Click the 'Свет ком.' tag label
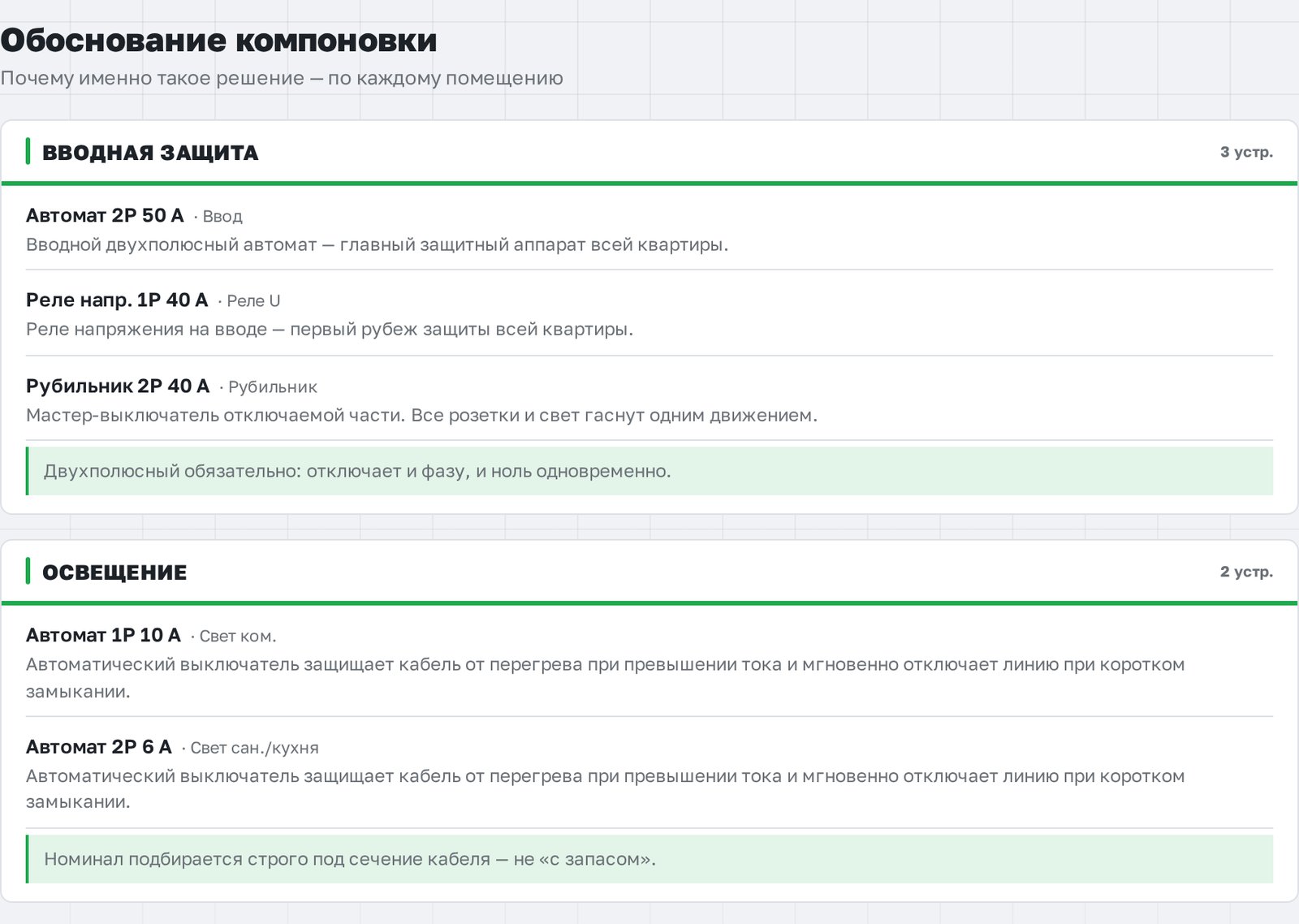1299x924 pixels. click(x=238, y=637)
